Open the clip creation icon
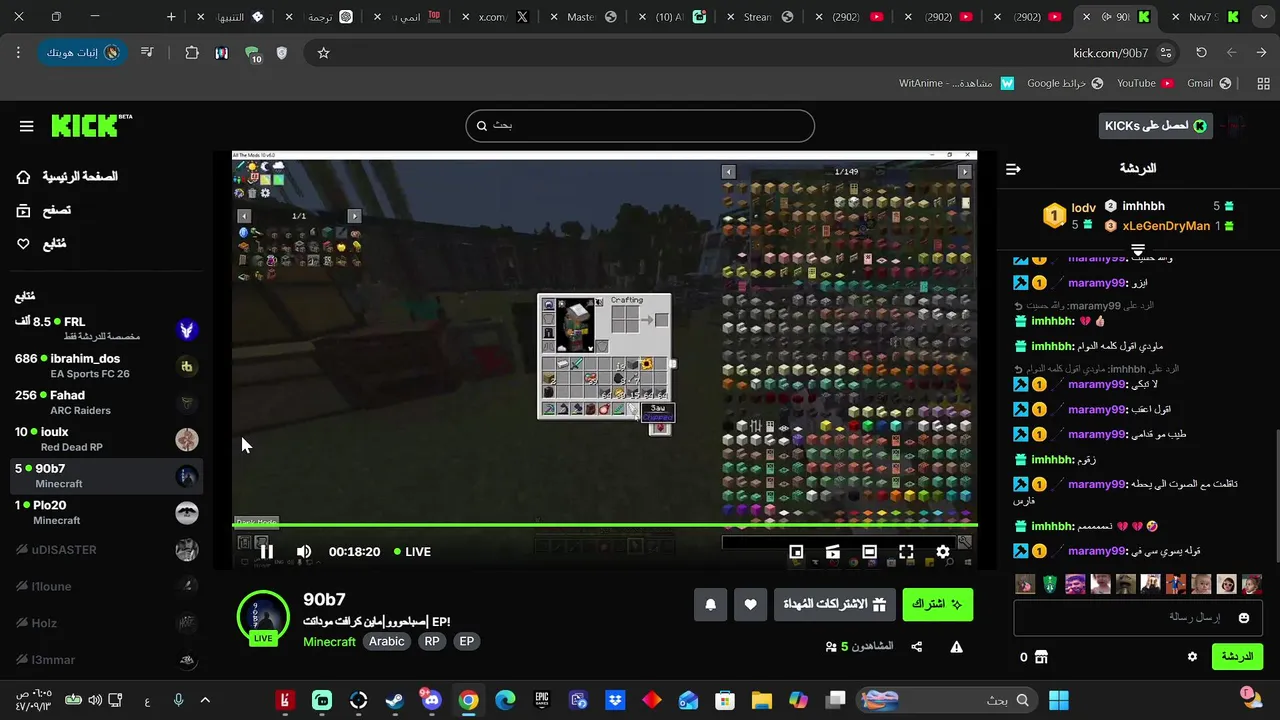This screenshot has height=720, width=1280. click(x=833, y=551)
